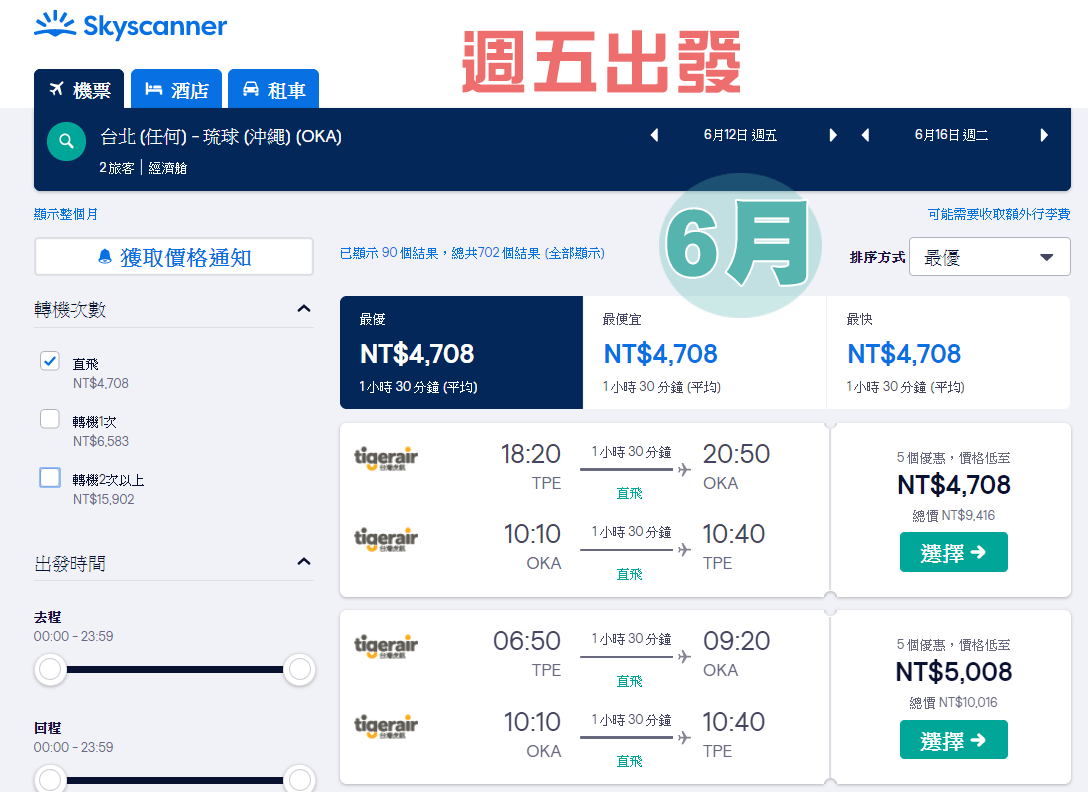Click the 回程 slider left handle
This screenshot has height=792, width=1088.
point(50,780)
